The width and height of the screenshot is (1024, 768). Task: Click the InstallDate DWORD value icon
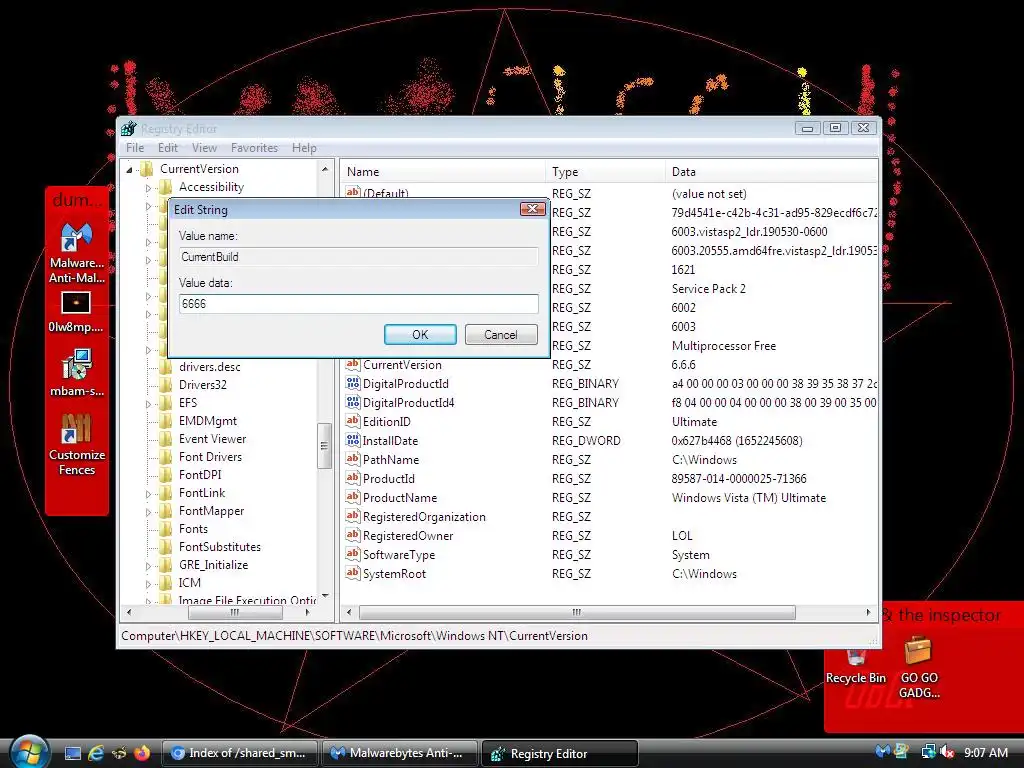[x=353, y=440]
